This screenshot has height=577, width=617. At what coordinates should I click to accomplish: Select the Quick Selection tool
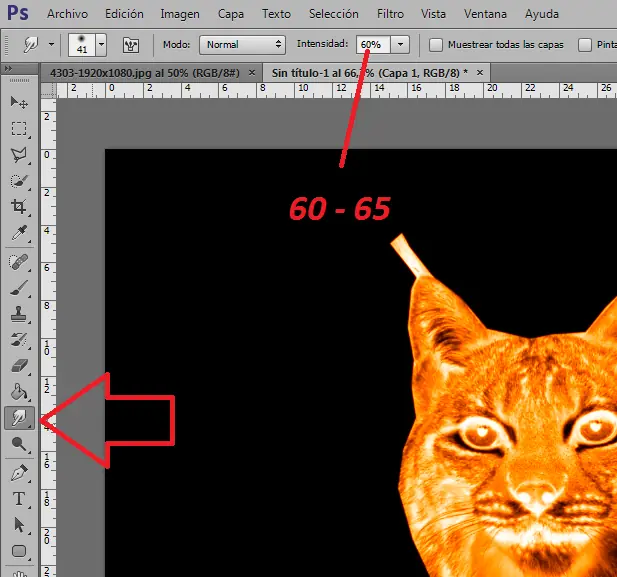coord(18,181)
